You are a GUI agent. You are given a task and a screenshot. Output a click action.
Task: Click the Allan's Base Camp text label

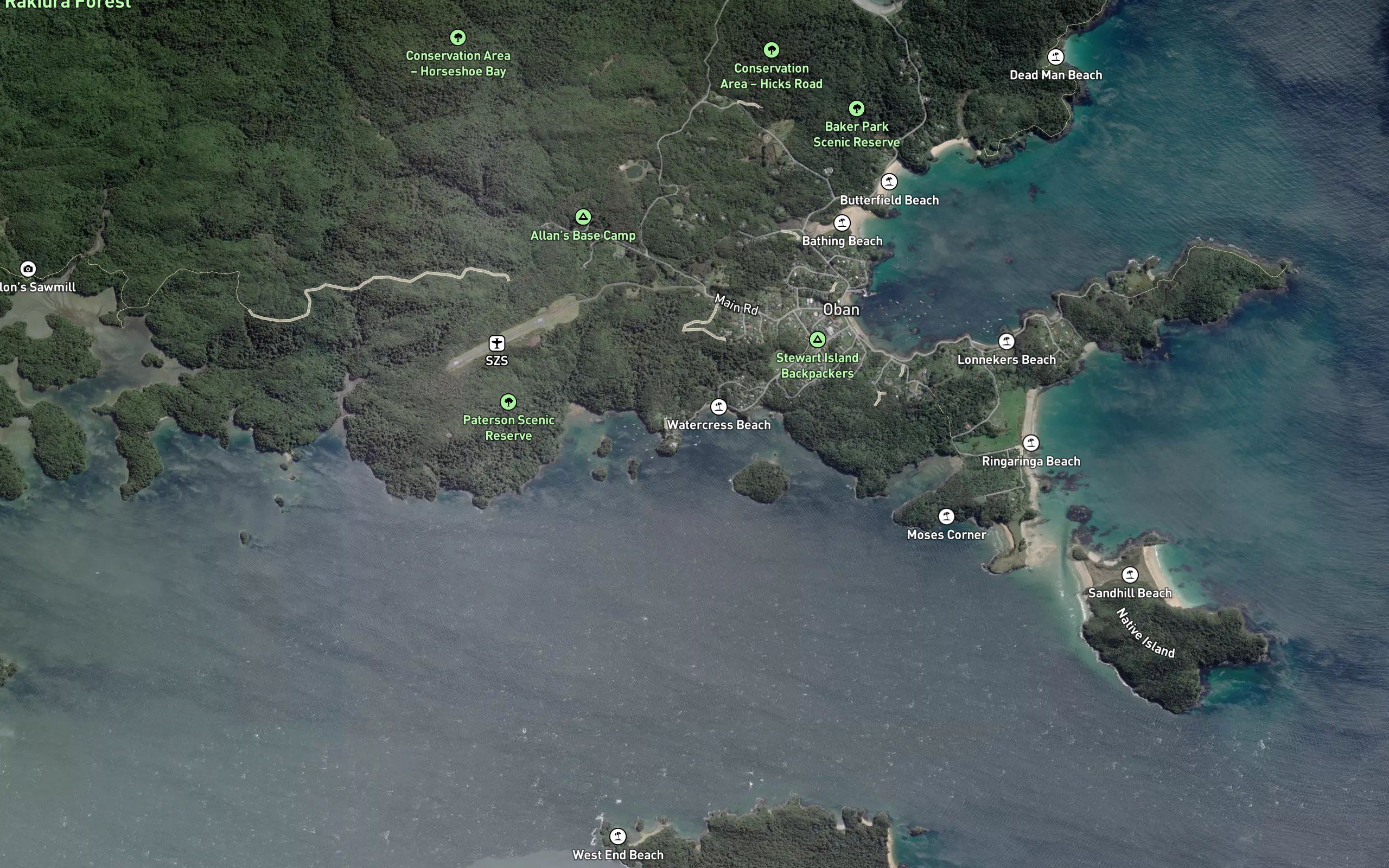tap(583, 235)
